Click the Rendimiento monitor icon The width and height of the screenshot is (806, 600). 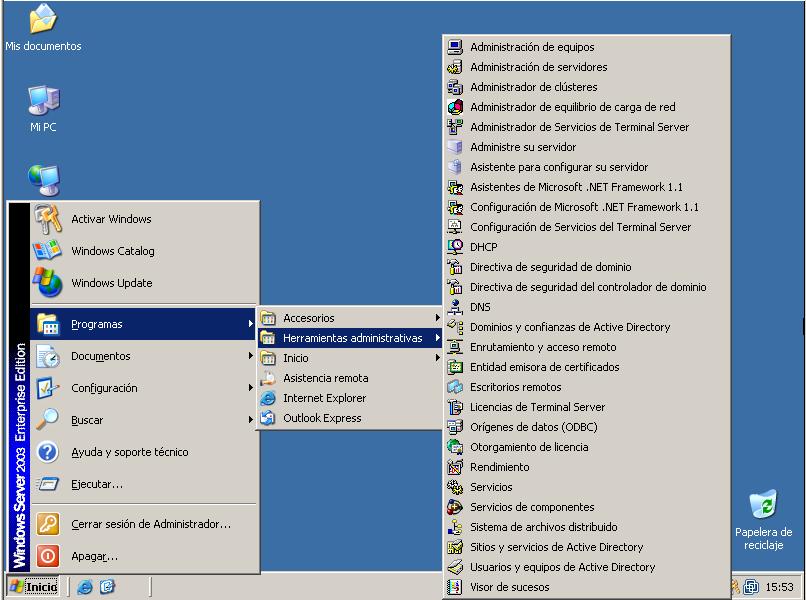[x=455, y=467]
